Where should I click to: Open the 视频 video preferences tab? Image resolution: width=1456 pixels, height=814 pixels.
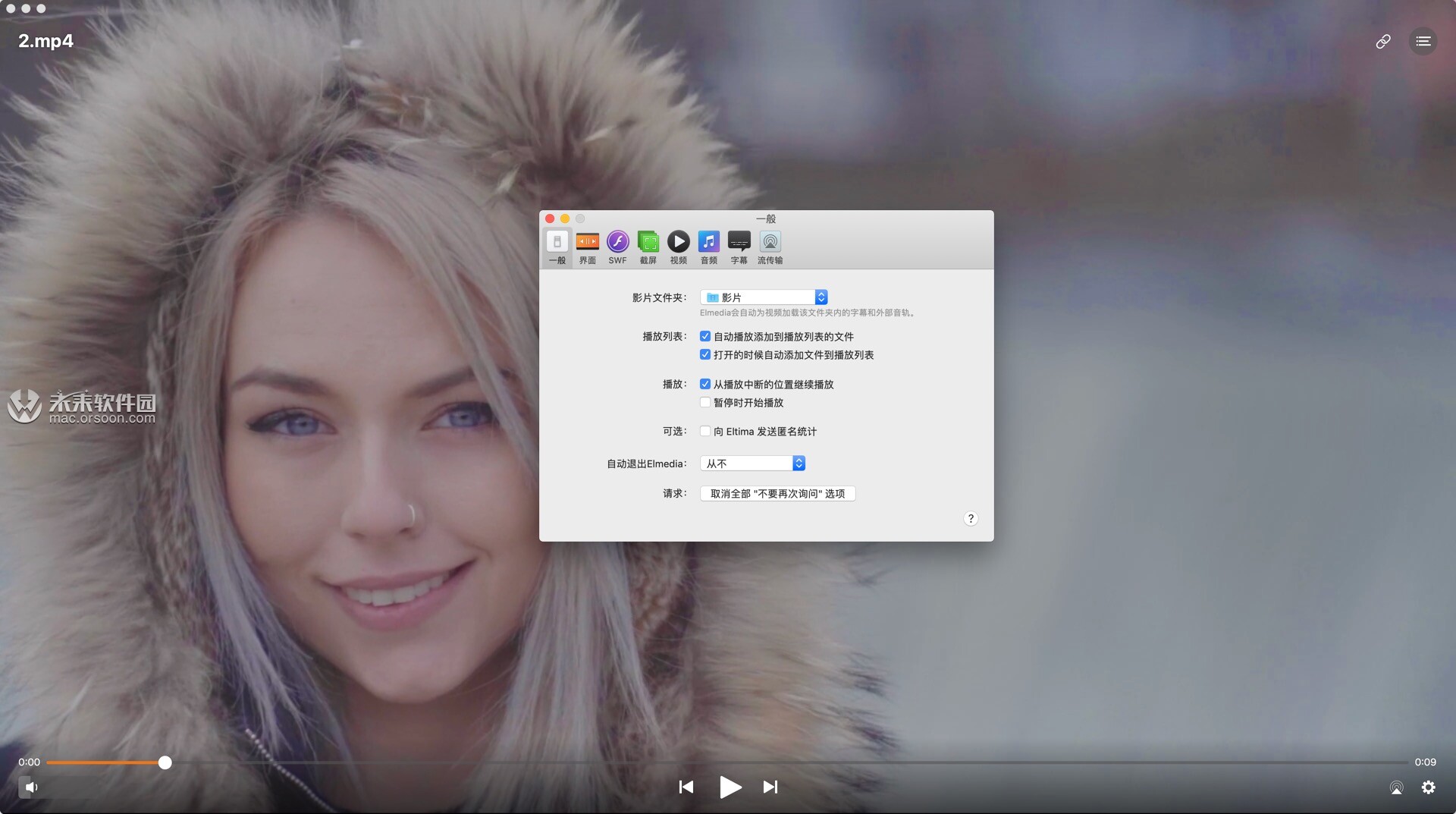678,247
